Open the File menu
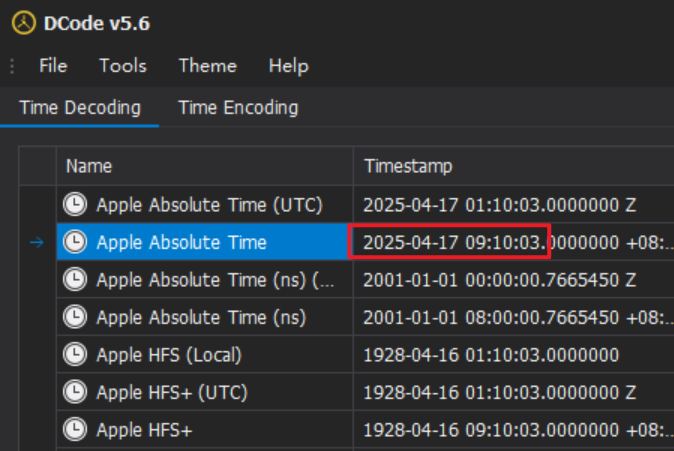Screen dimensions: 674x451 click(x=53, y=66)
